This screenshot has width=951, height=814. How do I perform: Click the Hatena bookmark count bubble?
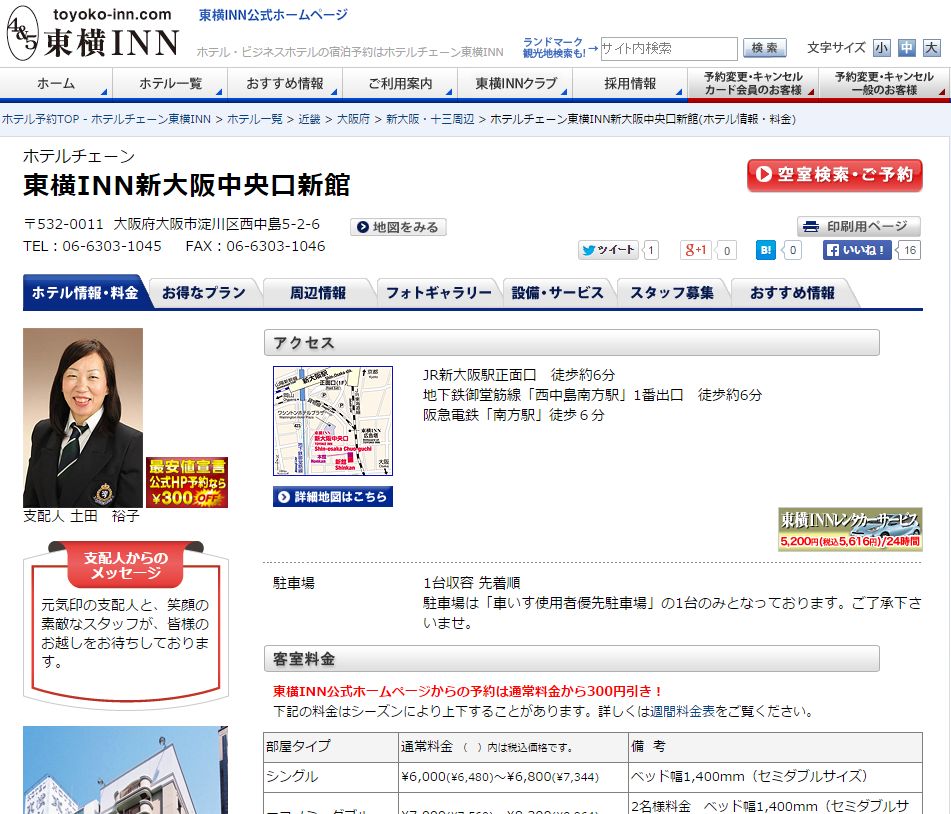tap(793, 250)
